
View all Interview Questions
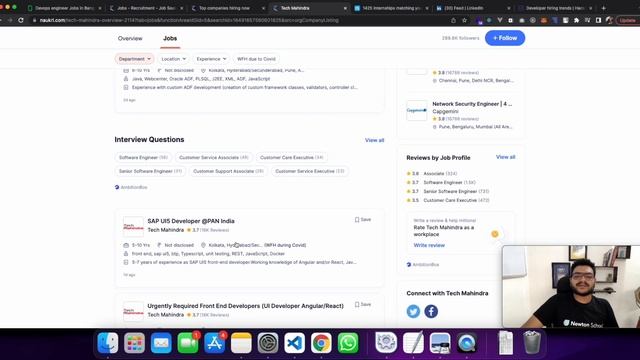374,140
